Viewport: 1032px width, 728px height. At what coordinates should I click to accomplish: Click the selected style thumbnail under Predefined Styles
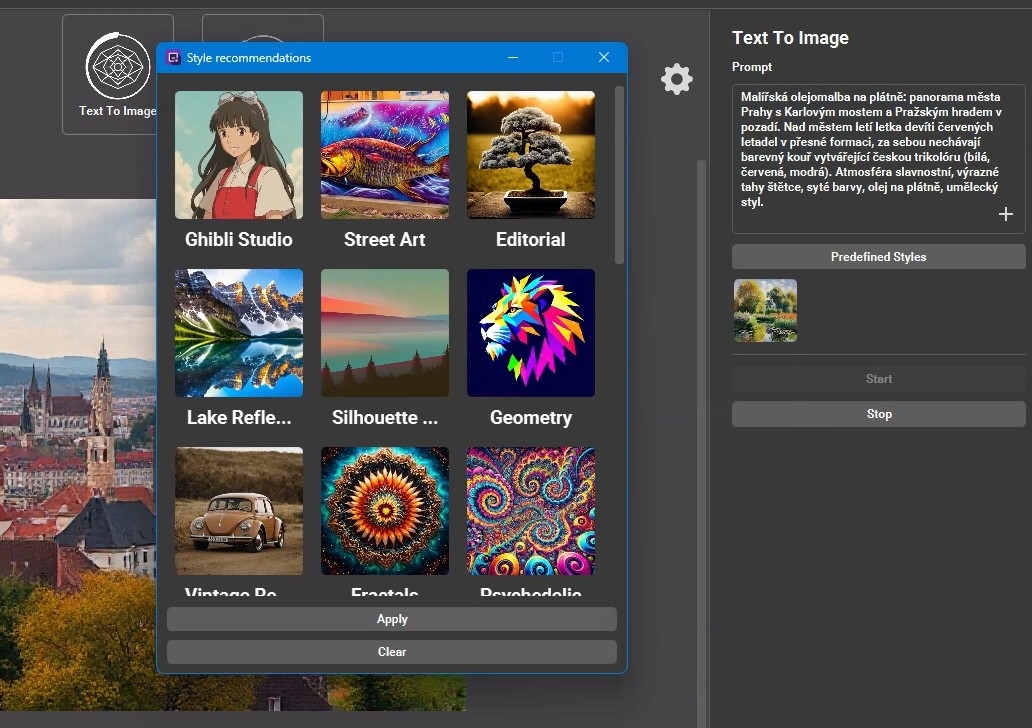pyautogui.click(x=765, y=311)
